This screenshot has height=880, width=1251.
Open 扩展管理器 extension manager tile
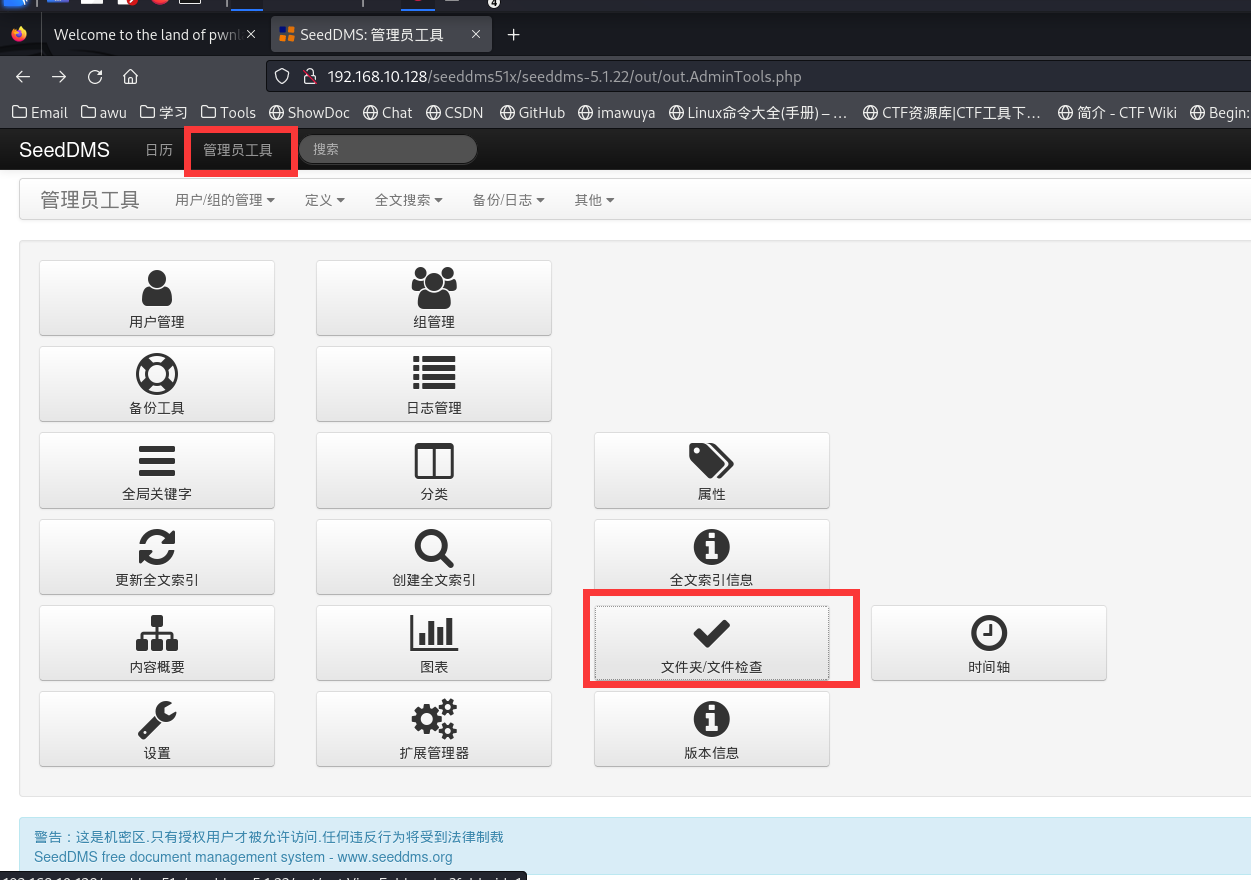pyautogui.click(x=433, y=729)
